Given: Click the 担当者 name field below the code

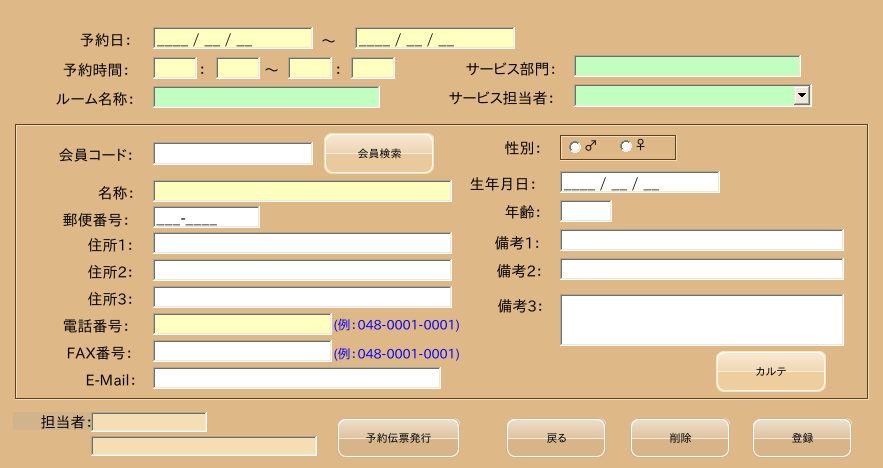Looking at the screenshot, I should (x=204, y=446).
